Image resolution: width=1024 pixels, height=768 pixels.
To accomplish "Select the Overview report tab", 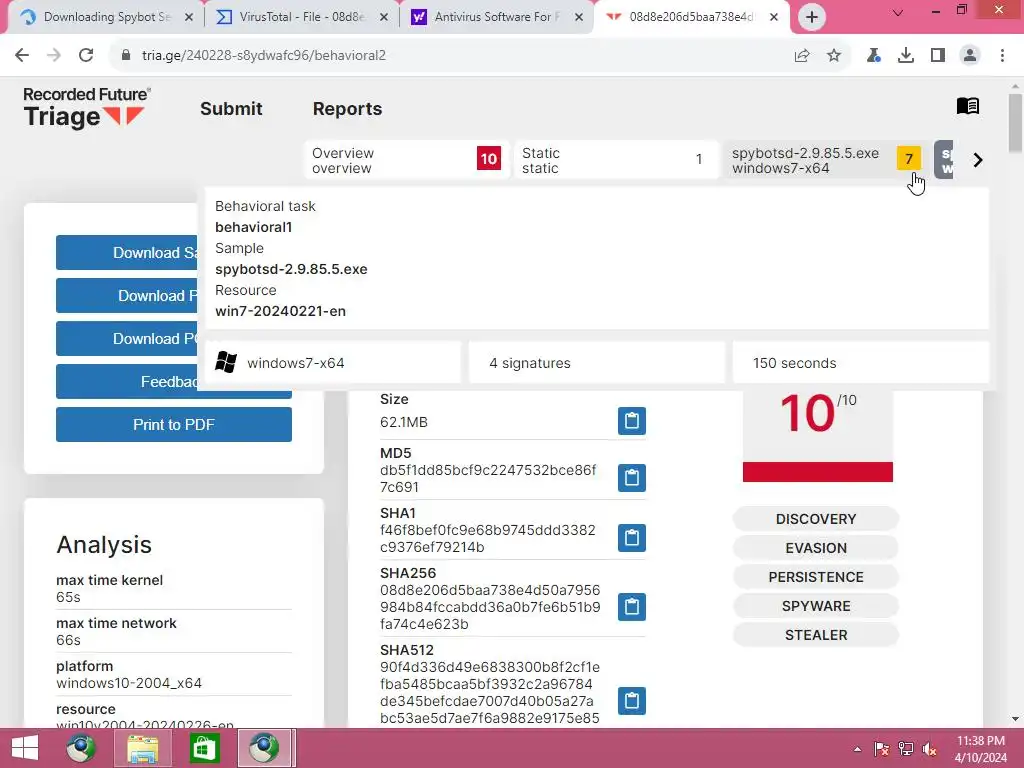I will click(x=406, y=160).
